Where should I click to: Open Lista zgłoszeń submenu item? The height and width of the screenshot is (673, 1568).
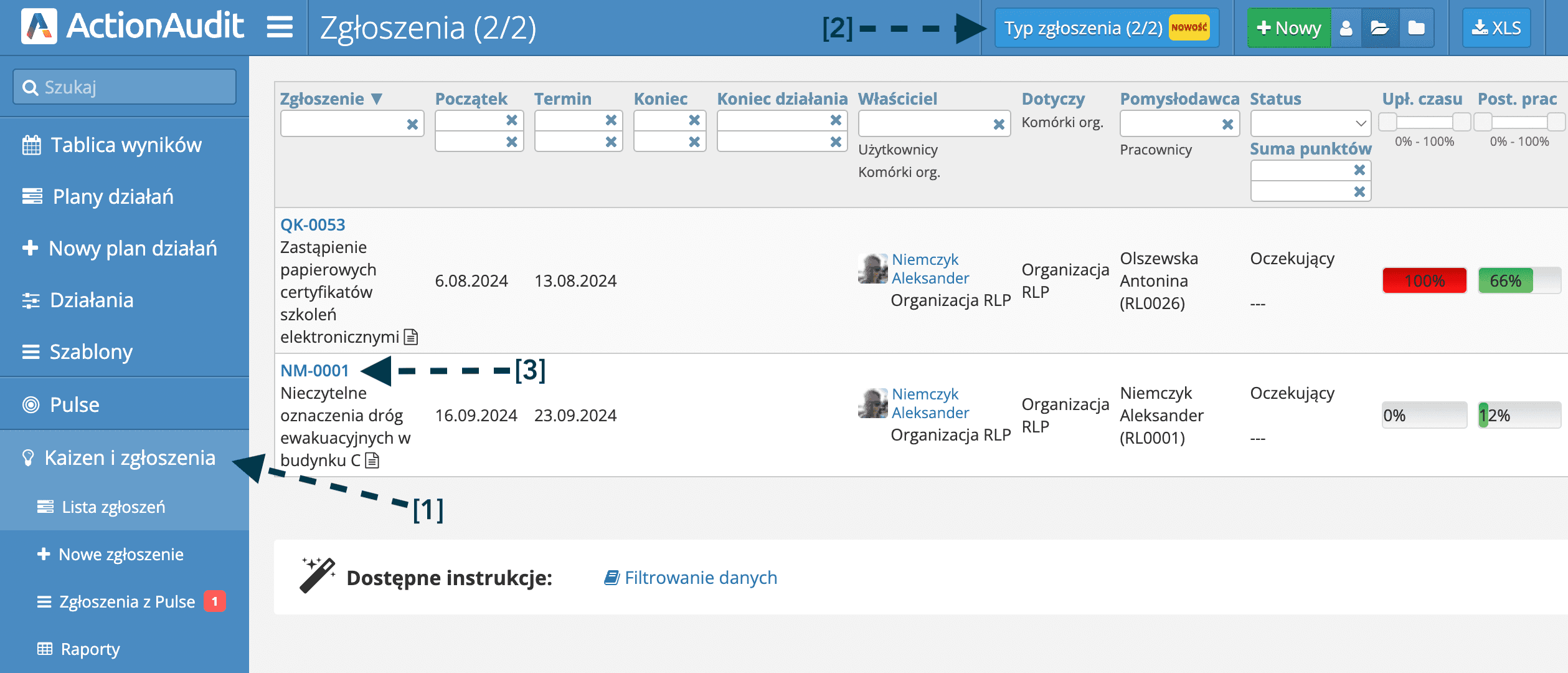coord(125,507)
